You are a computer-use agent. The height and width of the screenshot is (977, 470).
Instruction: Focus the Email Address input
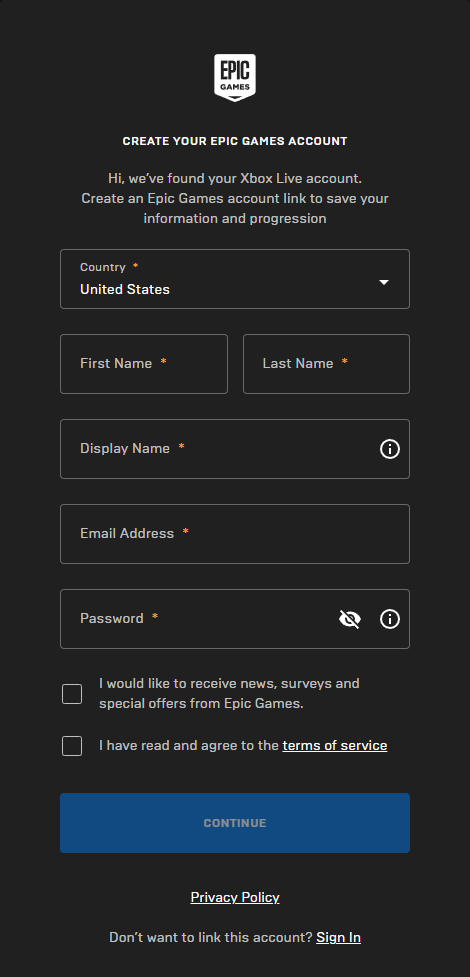coord(235,534)
